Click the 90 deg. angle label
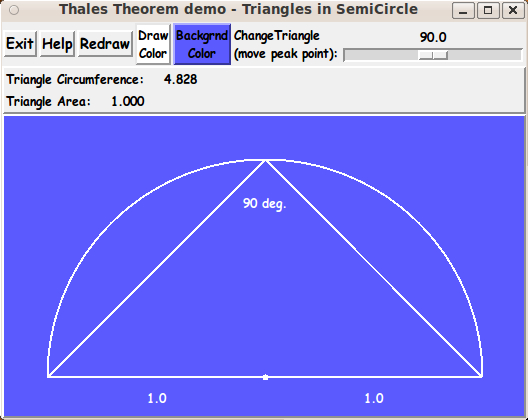This screenshot has width=528, height=420. tap(264, 203)
